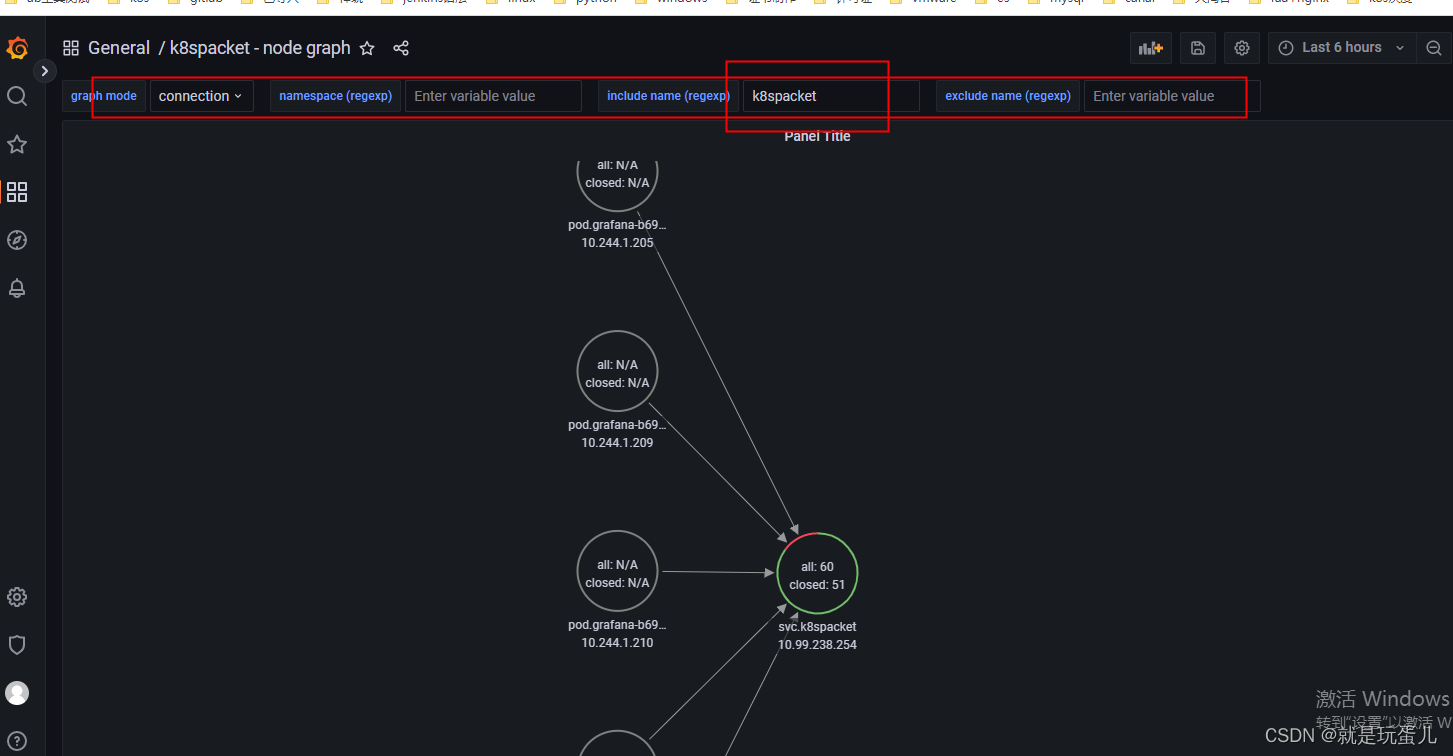This screenshot has width=1453, height=756.
Task: Click the General folder link in the breadcrumb
Action: tap(119, 48)
